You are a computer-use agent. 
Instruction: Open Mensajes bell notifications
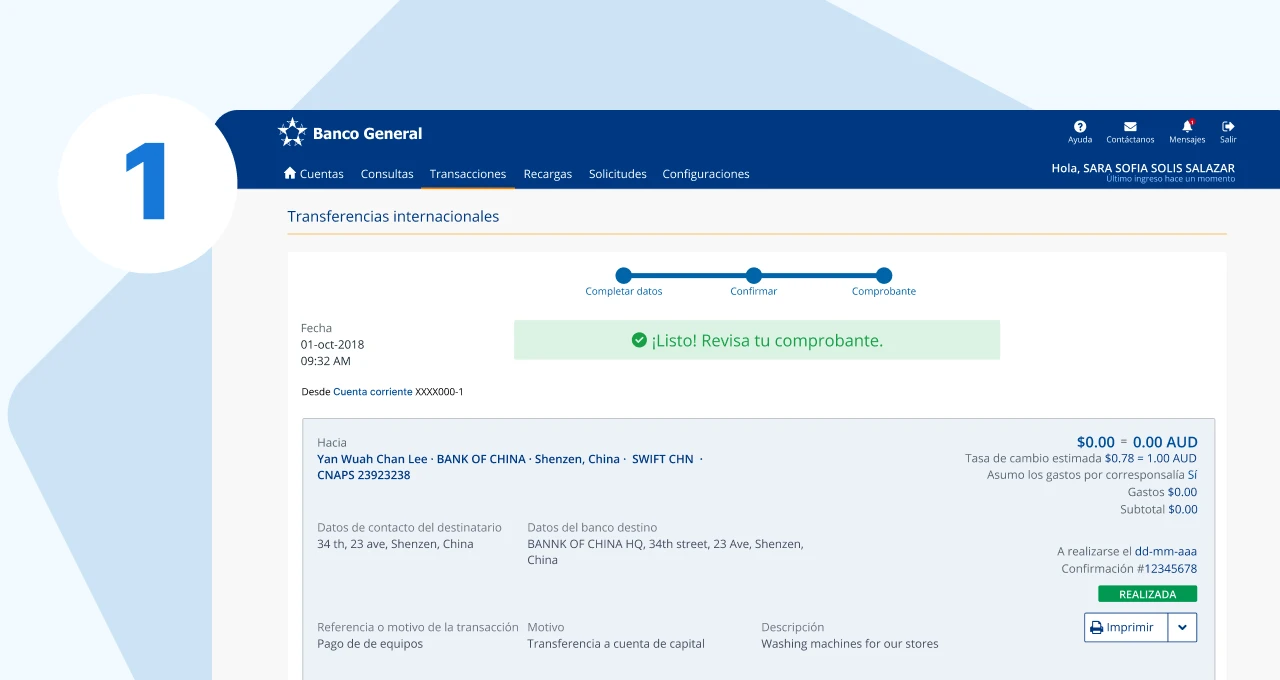pos(1187,127)
